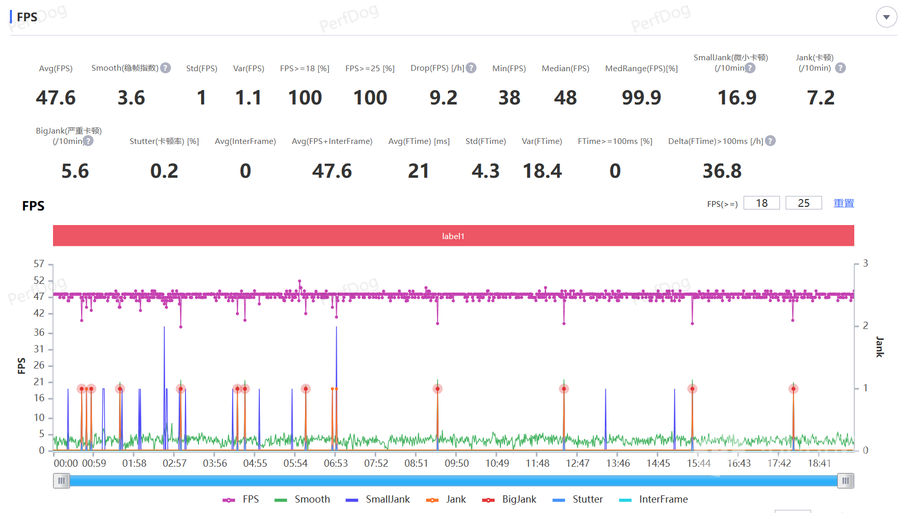Click help icon beside Delta(FTime)>100ms
900x513 pixels.
tap(770, 141)
